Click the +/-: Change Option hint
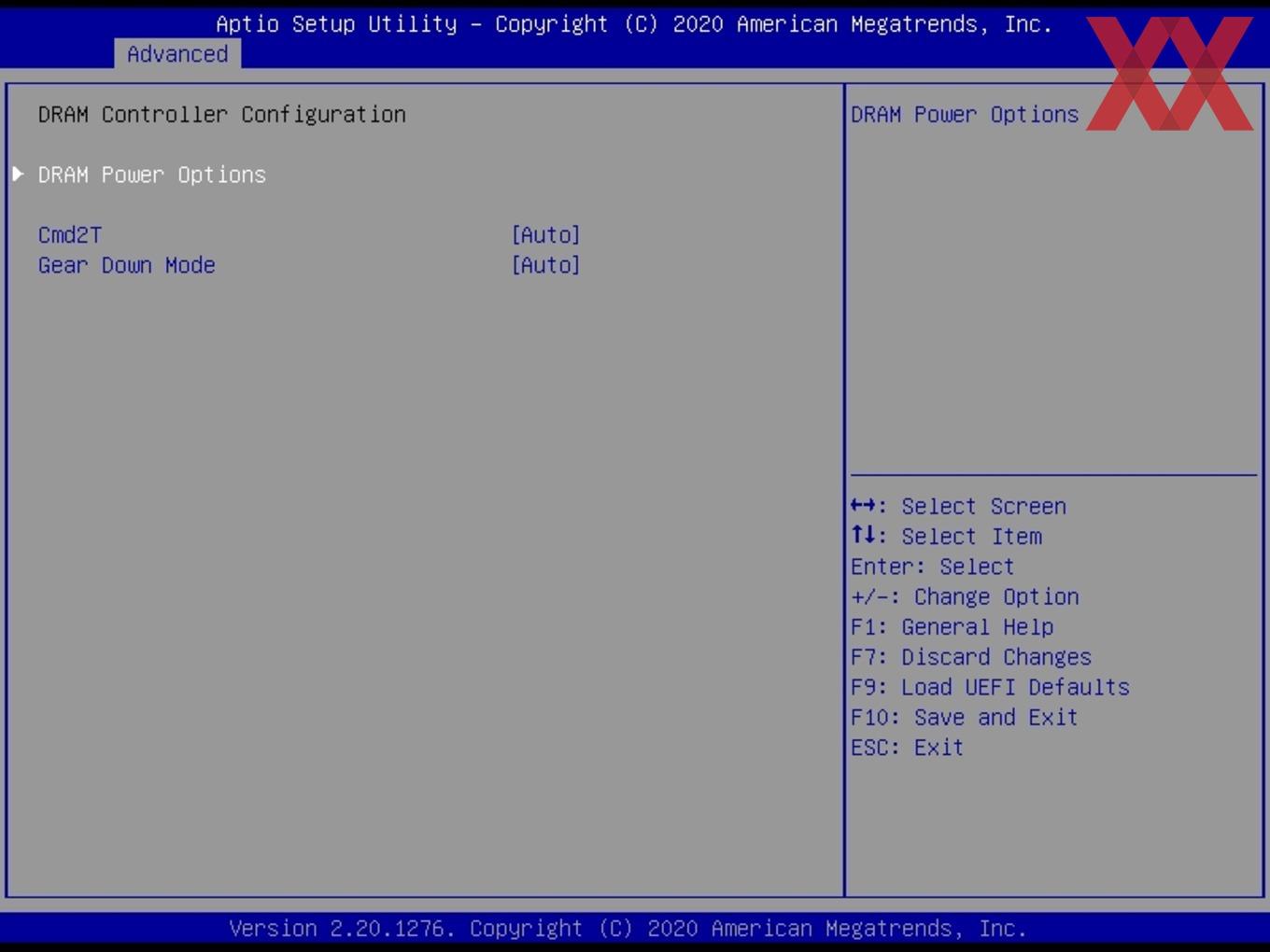 pyautogui.click(x=965, y=596)
